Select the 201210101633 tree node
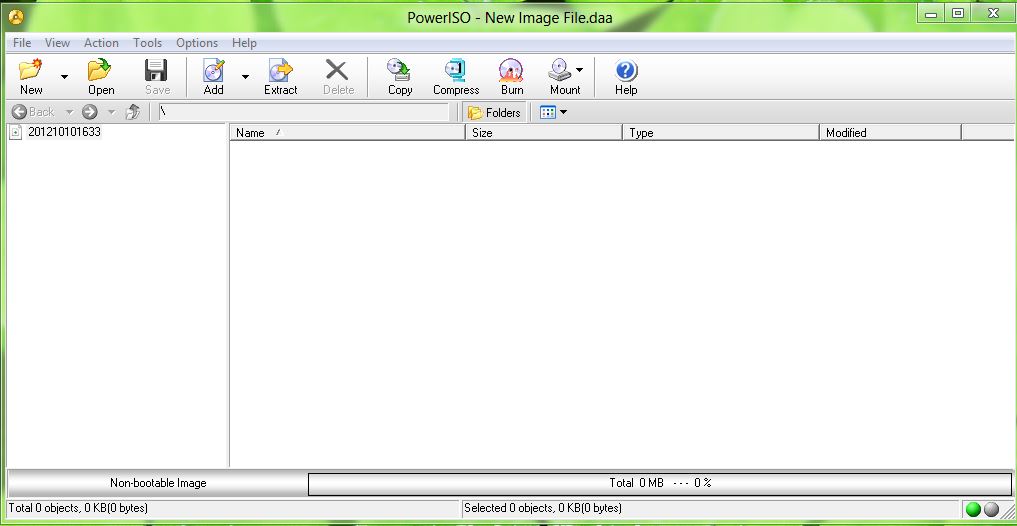Viewport: 1017px width, 526px height. 64,132
